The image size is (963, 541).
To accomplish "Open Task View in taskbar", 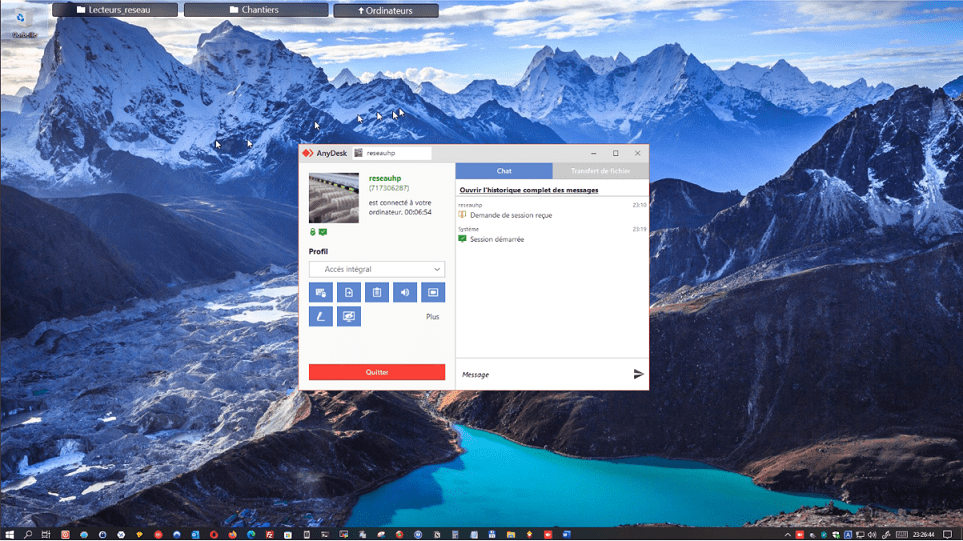I will click(46, 534).
